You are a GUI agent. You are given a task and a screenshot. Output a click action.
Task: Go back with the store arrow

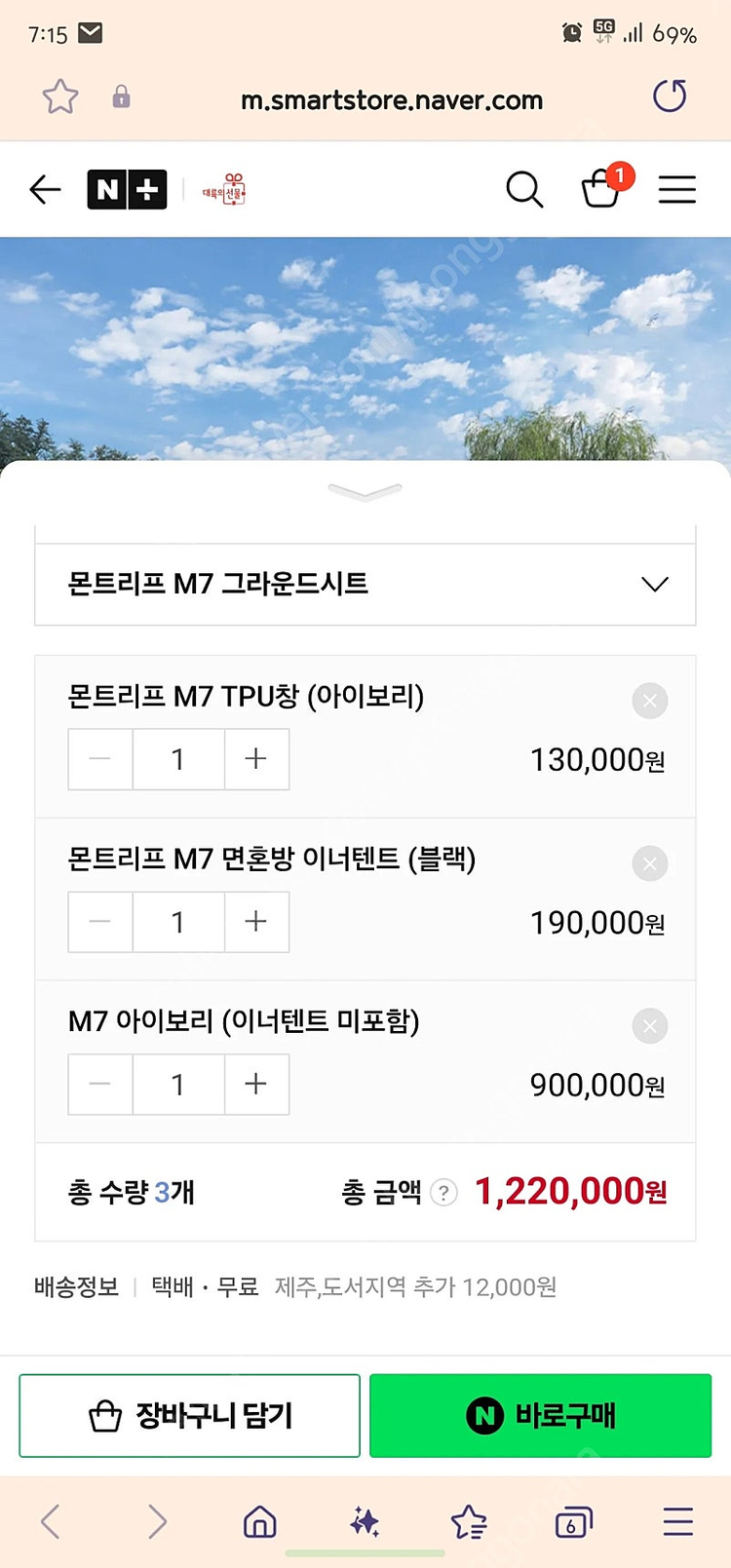tap(45, 189)
